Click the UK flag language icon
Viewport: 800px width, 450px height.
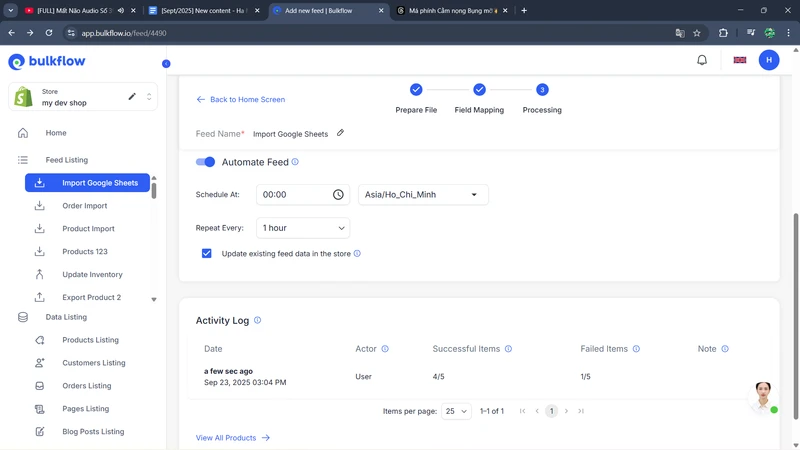(740, 60)
